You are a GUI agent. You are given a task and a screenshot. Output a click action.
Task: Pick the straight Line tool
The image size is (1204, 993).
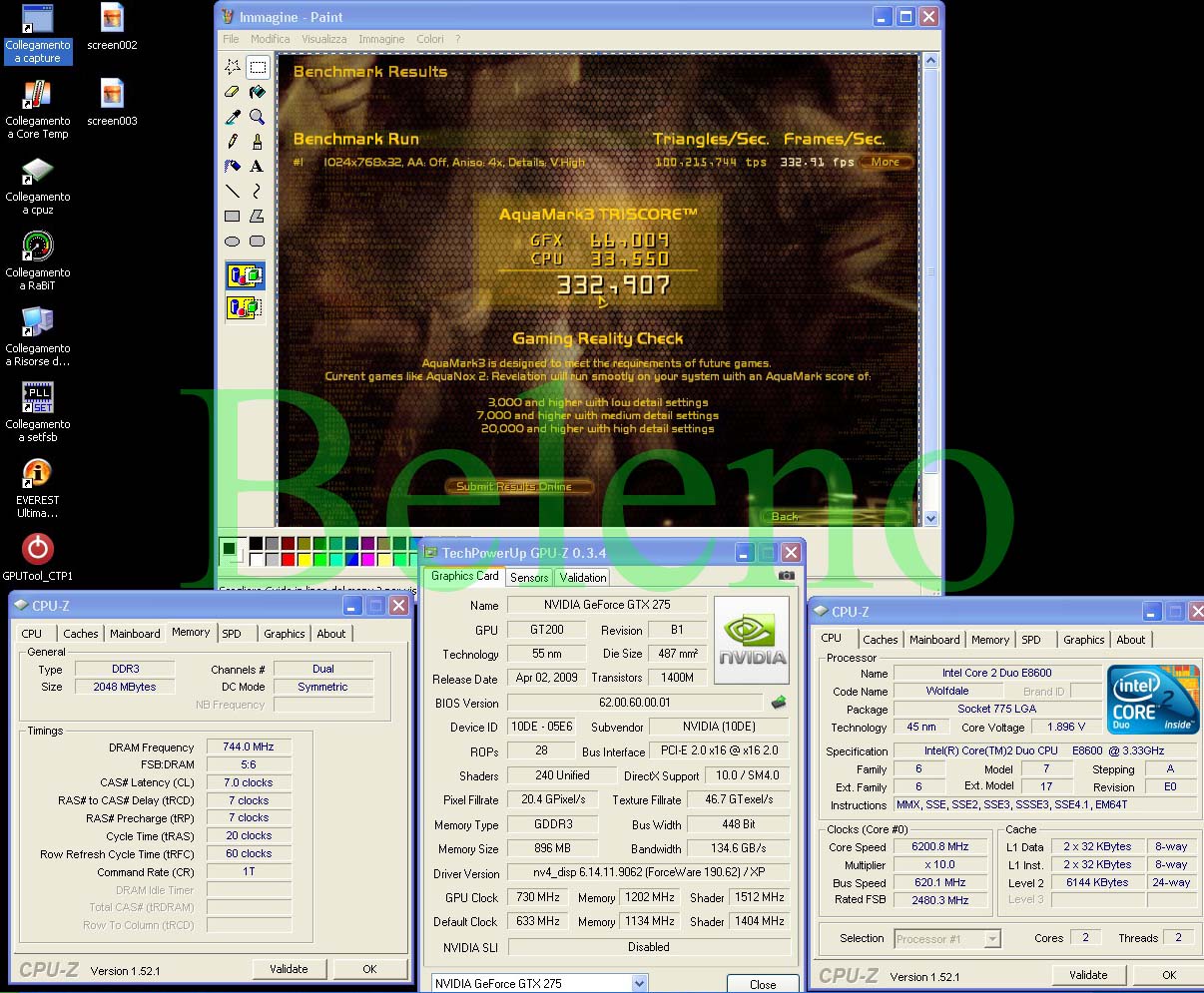pos(233,191)
